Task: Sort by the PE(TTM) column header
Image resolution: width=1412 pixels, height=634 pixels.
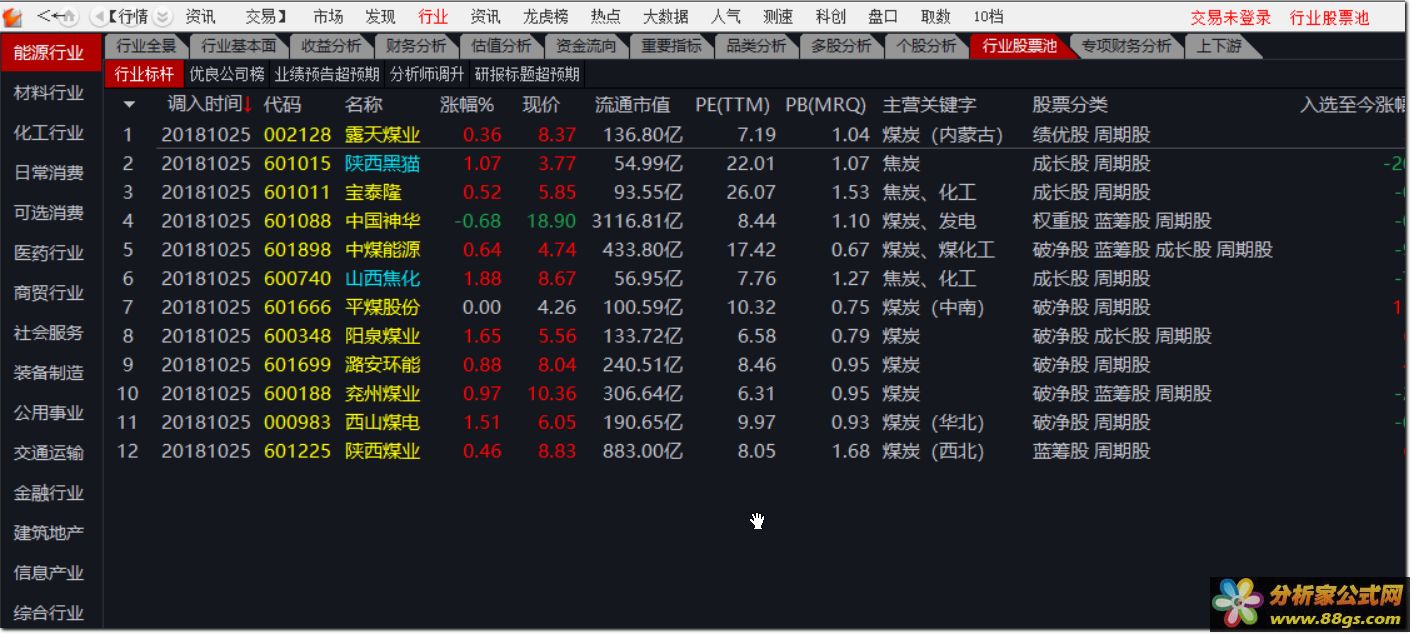Action: 733,104
